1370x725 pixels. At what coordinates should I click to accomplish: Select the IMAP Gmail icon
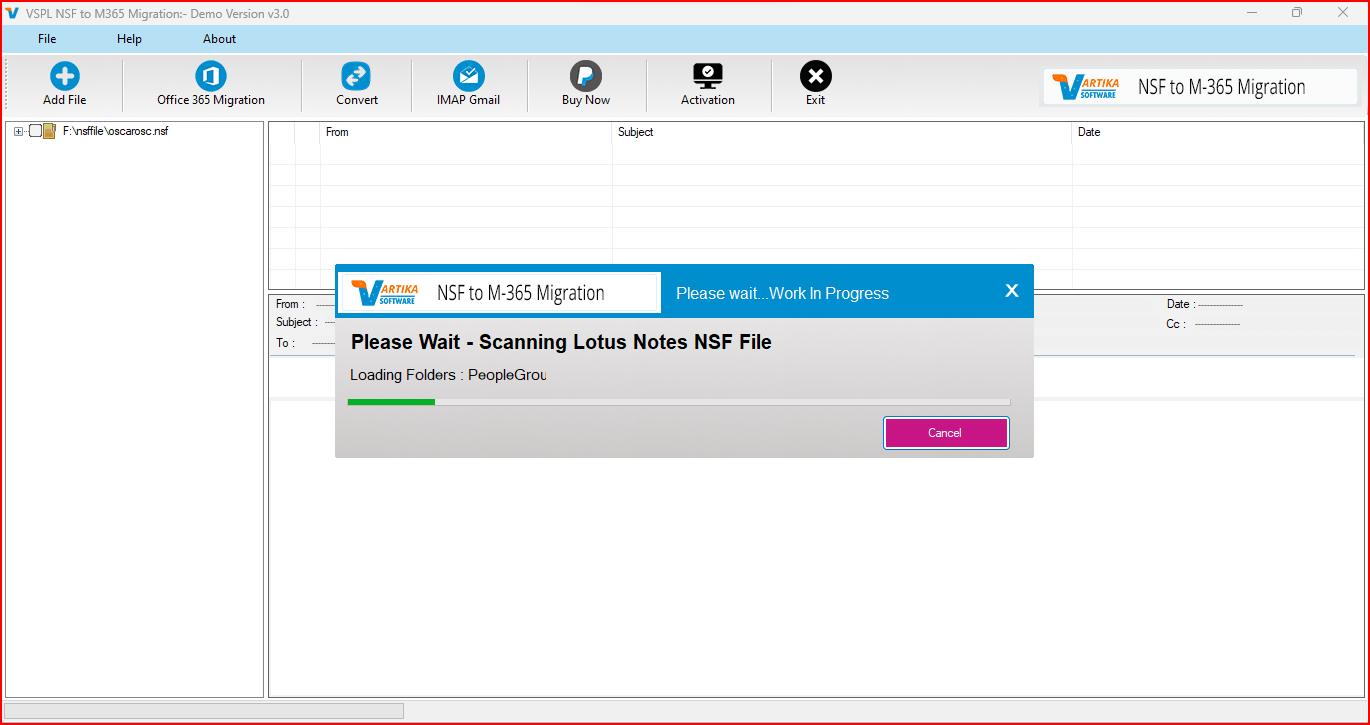pos(468,77)
